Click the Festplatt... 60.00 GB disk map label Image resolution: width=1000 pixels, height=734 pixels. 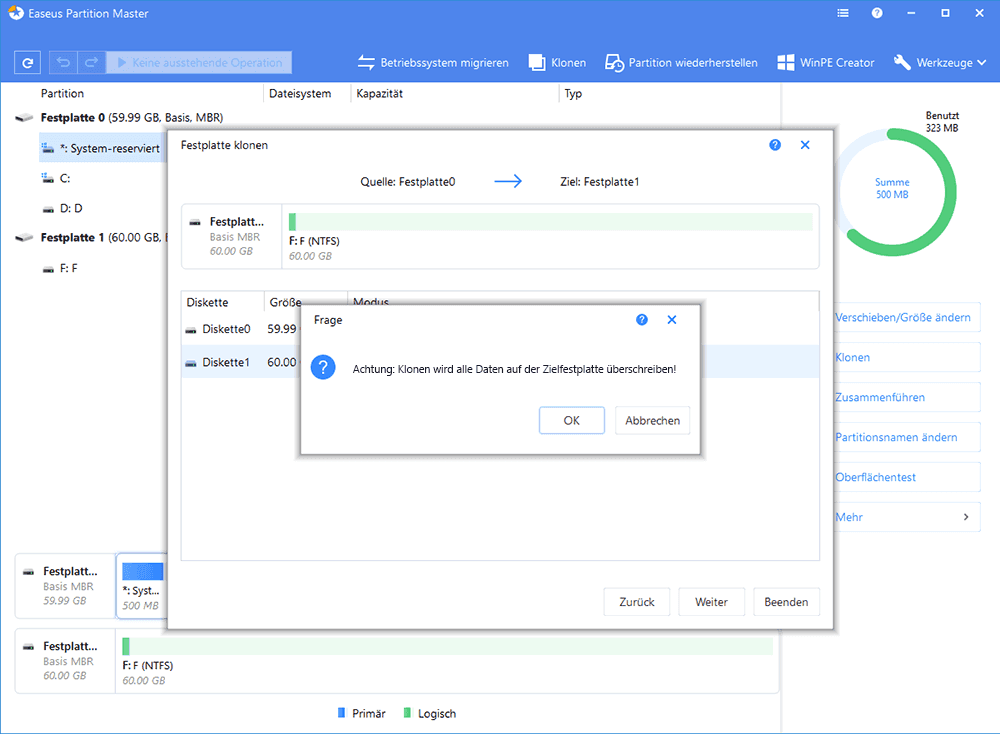[65, 661]
